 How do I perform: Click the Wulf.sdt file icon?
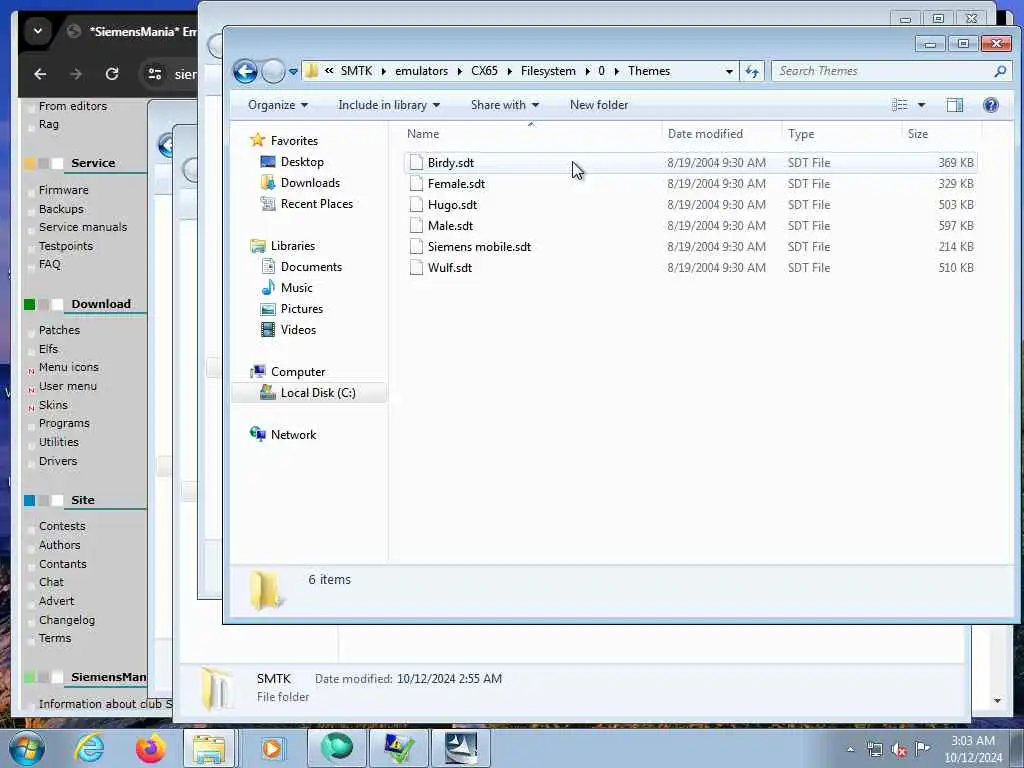point(416,267)
